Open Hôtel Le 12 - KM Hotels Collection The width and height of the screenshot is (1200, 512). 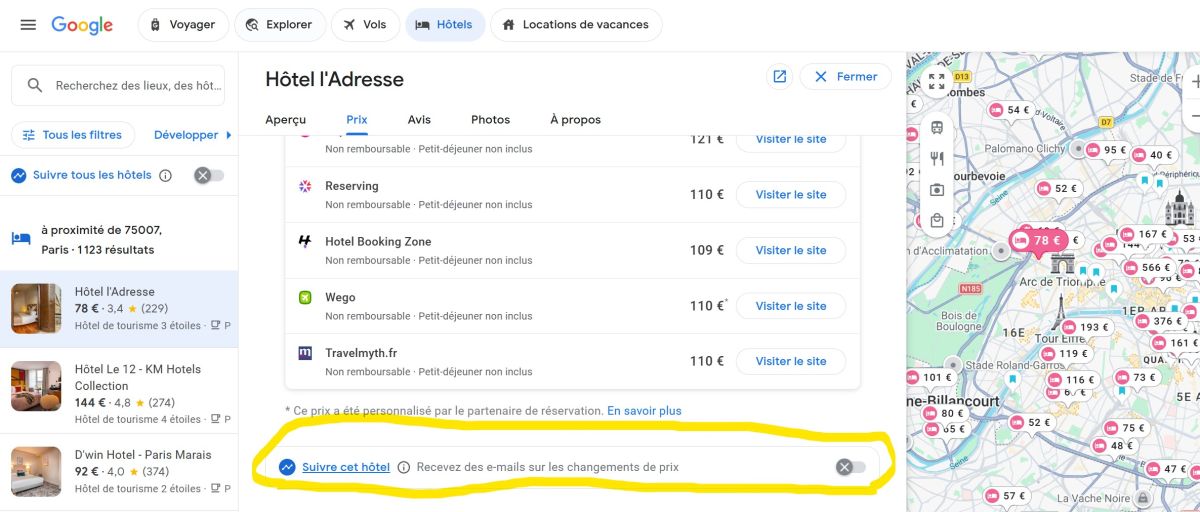(119, 394)
